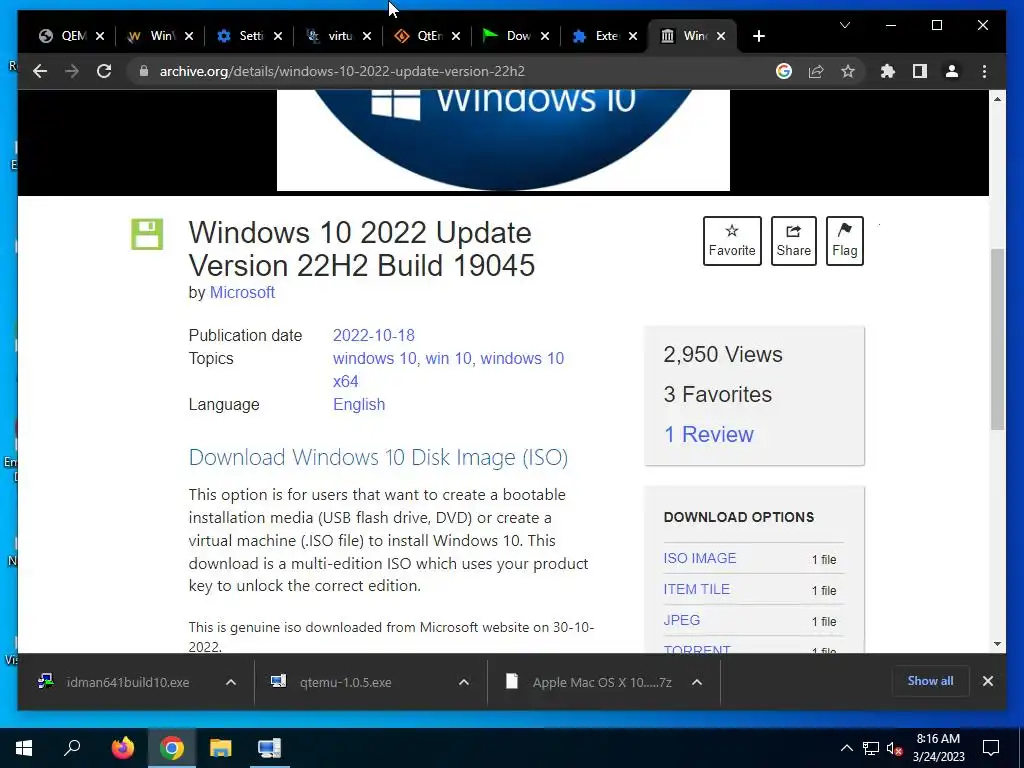Open the Chrome profile icon
The height and width of the screenshot is (768, 1024).
click(x=952, y=71)
